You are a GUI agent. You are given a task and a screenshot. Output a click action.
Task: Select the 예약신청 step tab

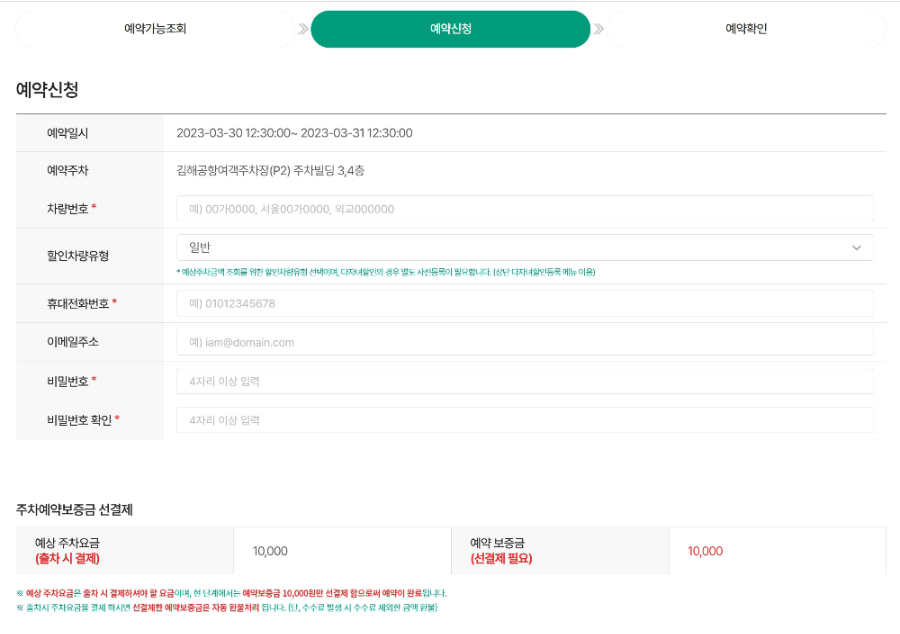click(451, 29)
